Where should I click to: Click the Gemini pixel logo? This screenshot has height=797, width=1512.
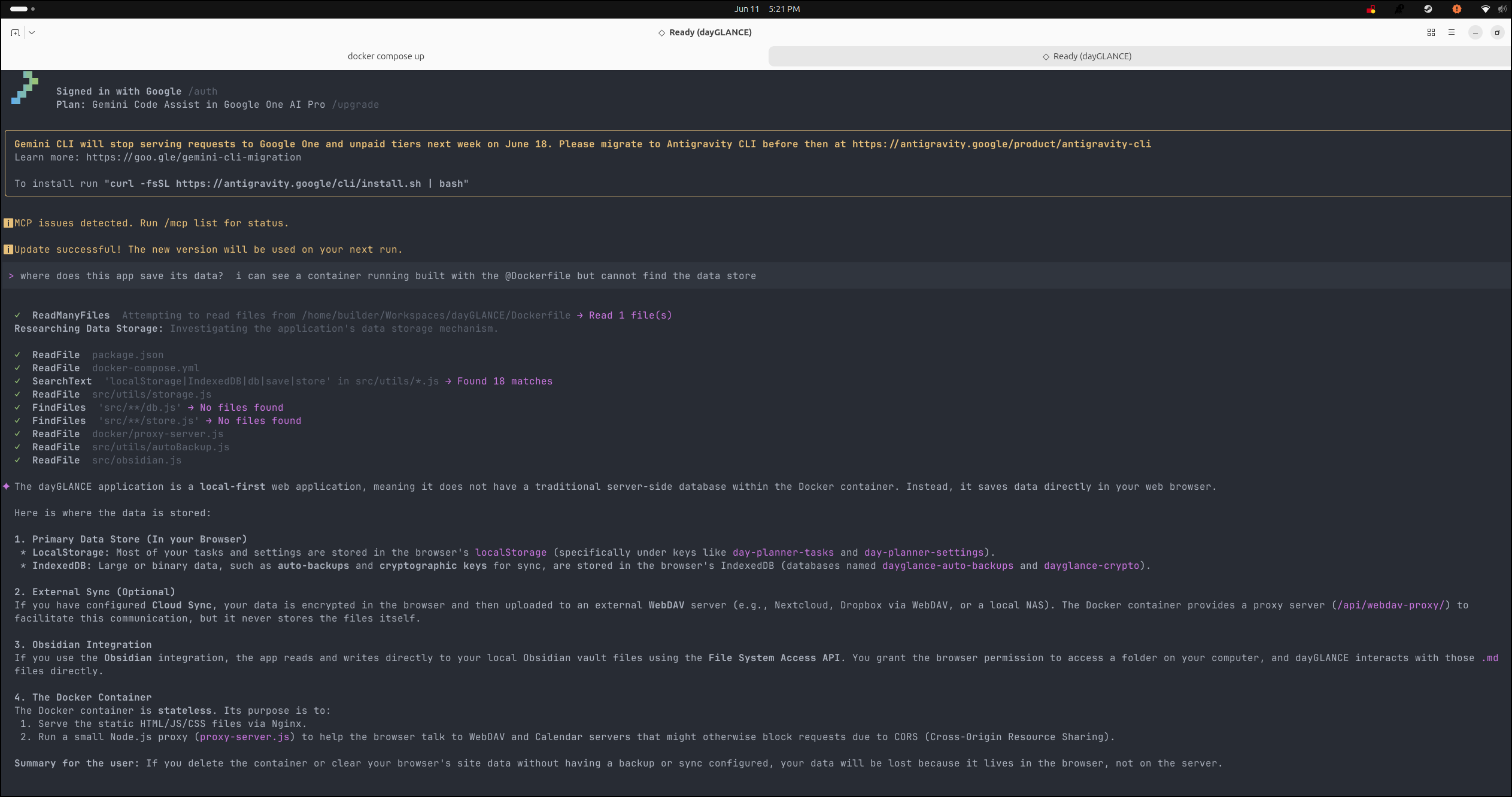click(25, 88)
